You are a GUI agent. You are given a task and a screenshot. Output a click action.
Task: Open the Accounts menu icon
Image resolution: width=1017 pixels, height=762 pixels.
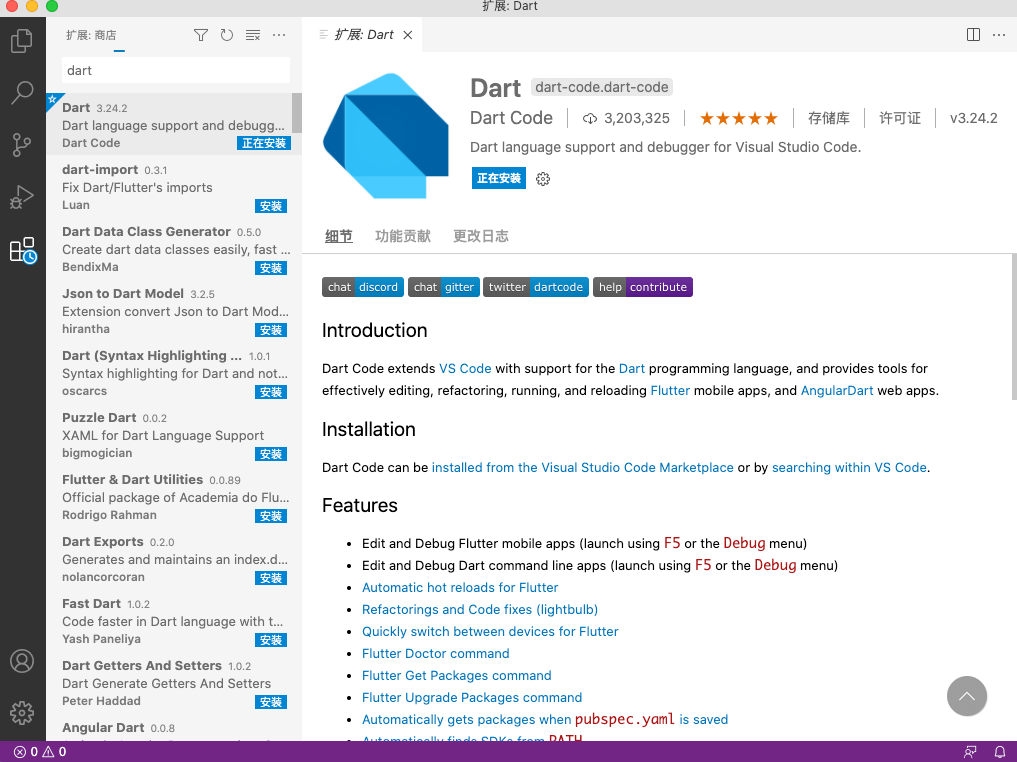pos(22,662)
